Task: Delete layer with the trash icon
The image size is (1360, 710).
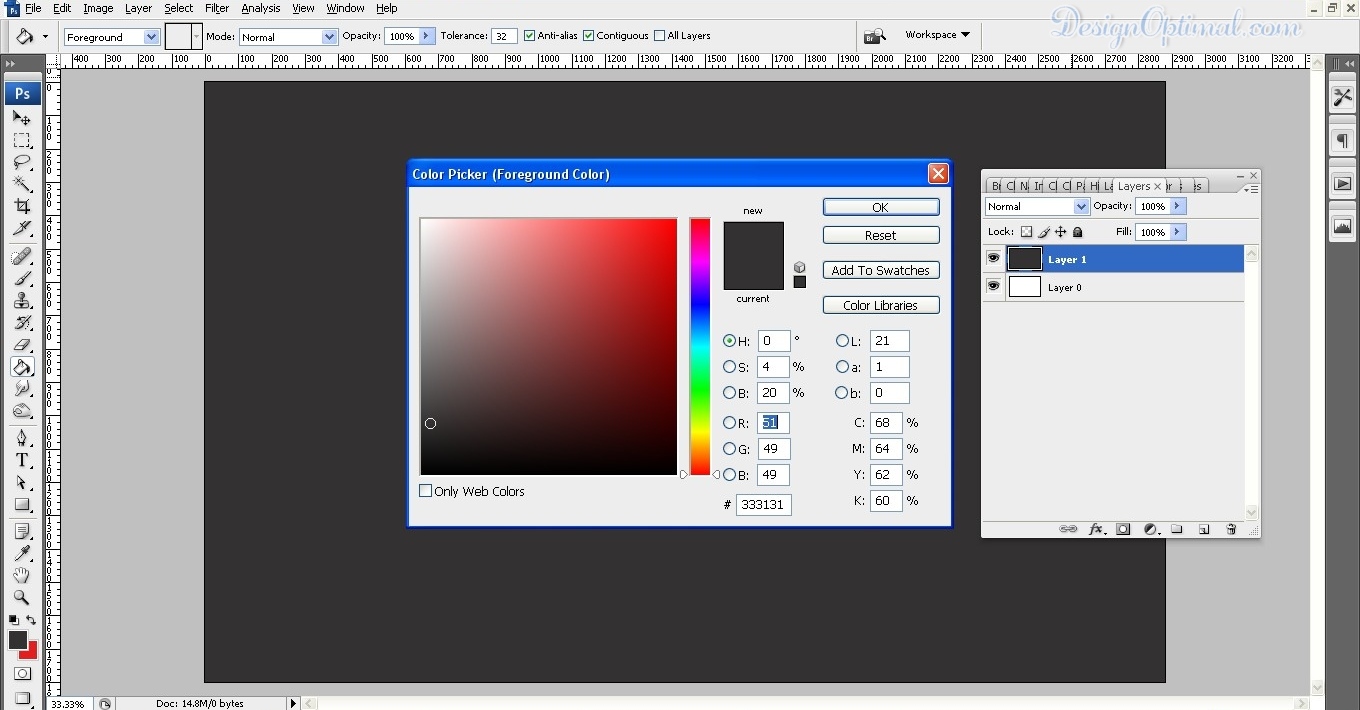Action: 1231,529
